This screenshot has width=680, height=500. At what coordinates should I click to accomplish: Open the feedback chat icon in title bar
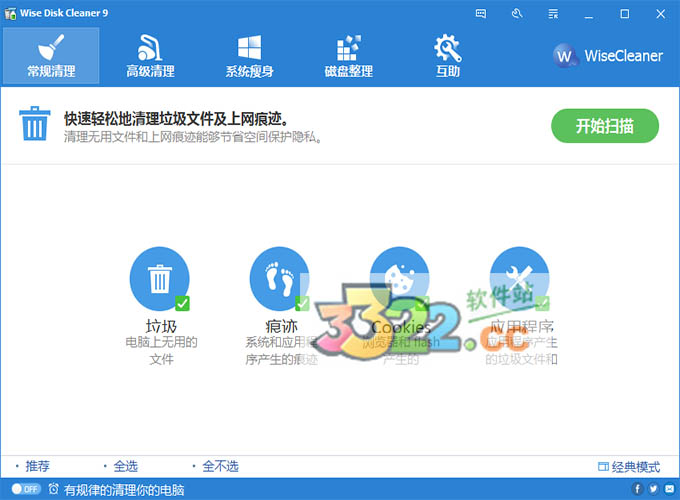tap(481, 14)
